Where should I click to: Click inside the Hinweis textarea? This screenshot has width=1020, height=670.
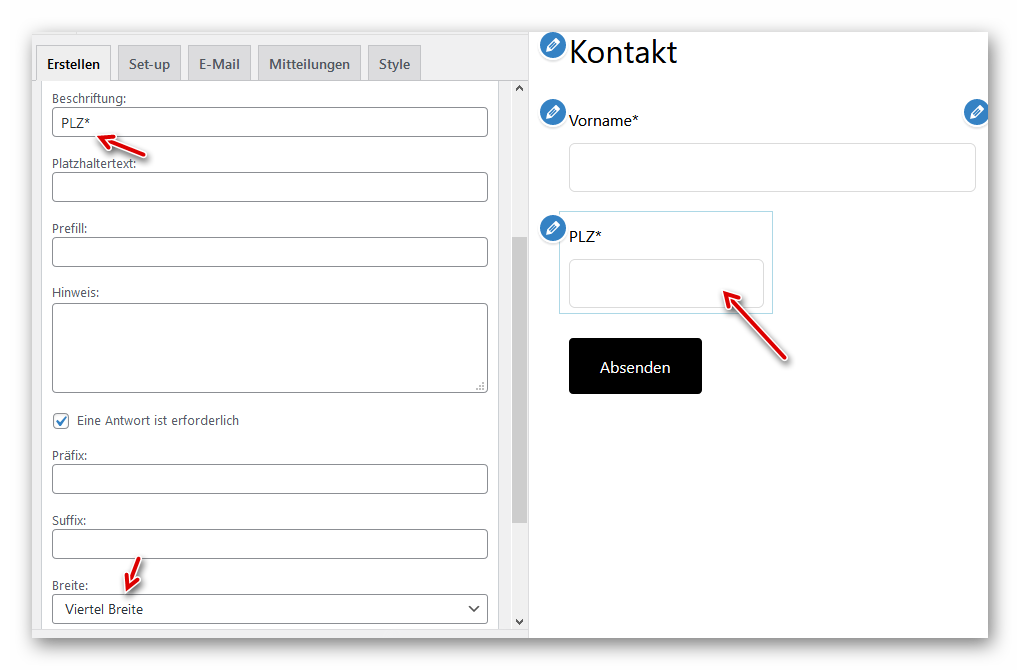270,348
